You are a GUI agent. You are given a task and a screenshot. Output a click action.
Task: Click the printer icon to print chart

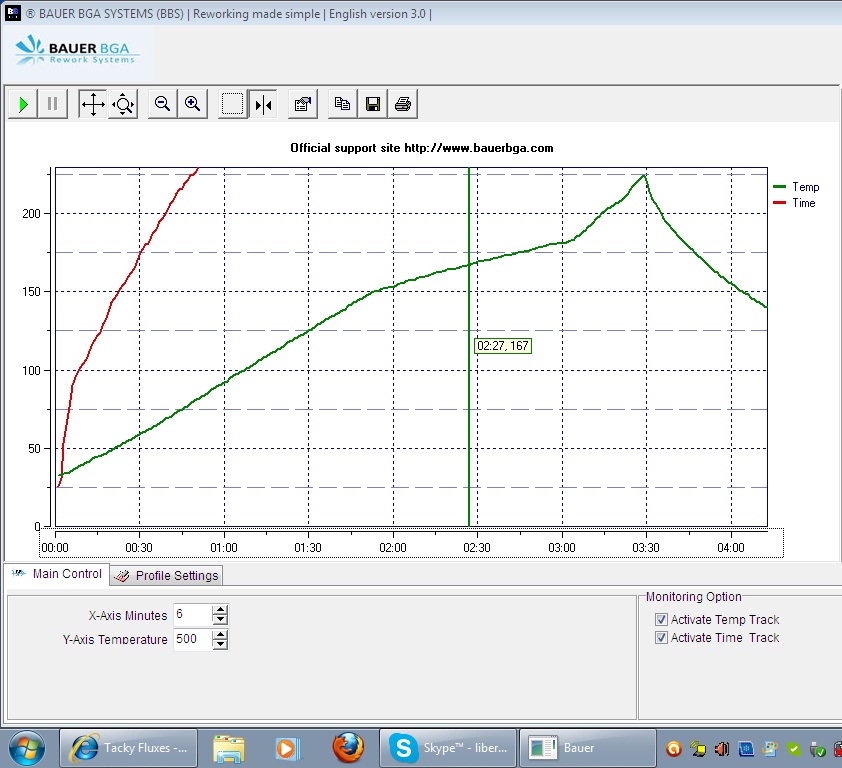402,104
